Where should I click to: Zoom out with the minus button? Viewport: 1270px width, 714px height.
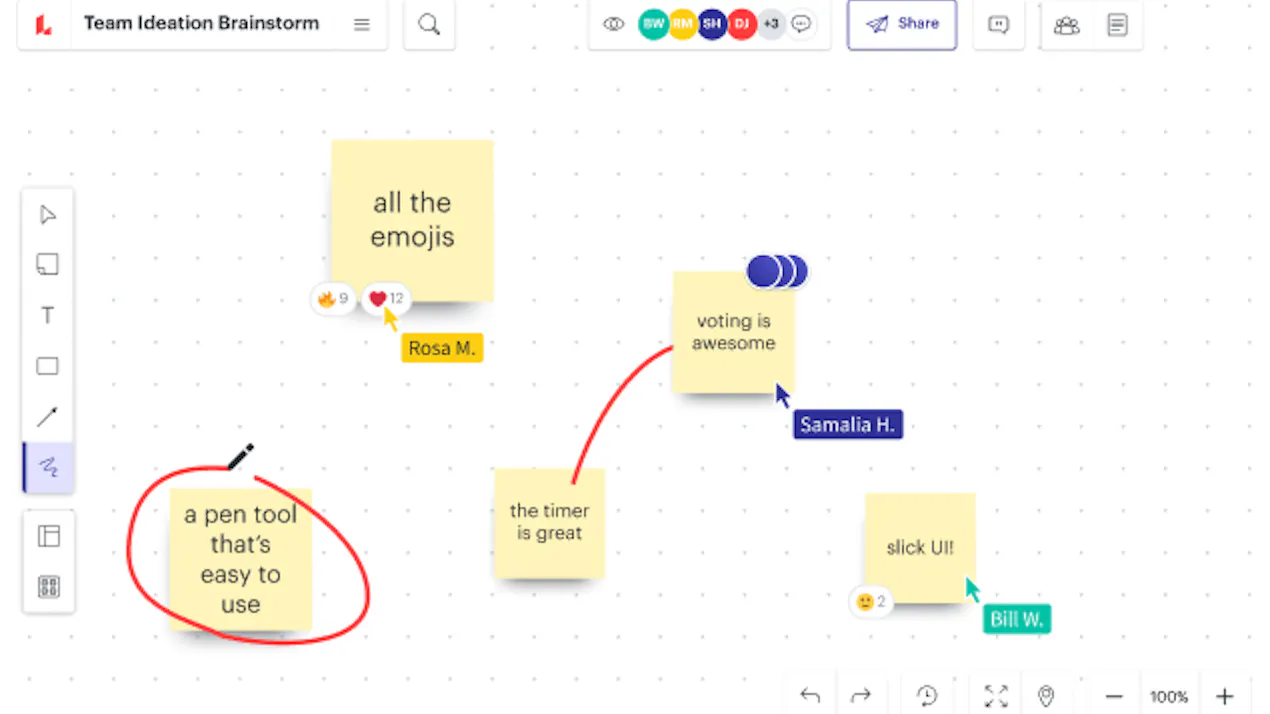1114,697
